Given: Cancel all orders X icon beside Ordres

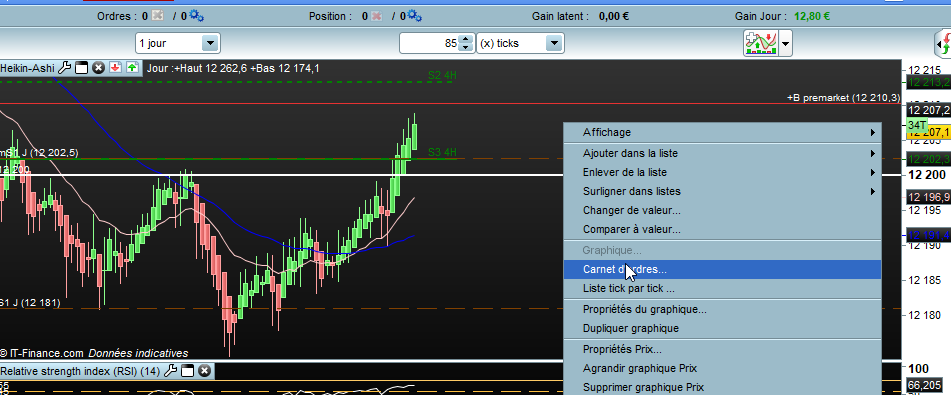Looking at the screenshot, I should [x=158, y=16].
